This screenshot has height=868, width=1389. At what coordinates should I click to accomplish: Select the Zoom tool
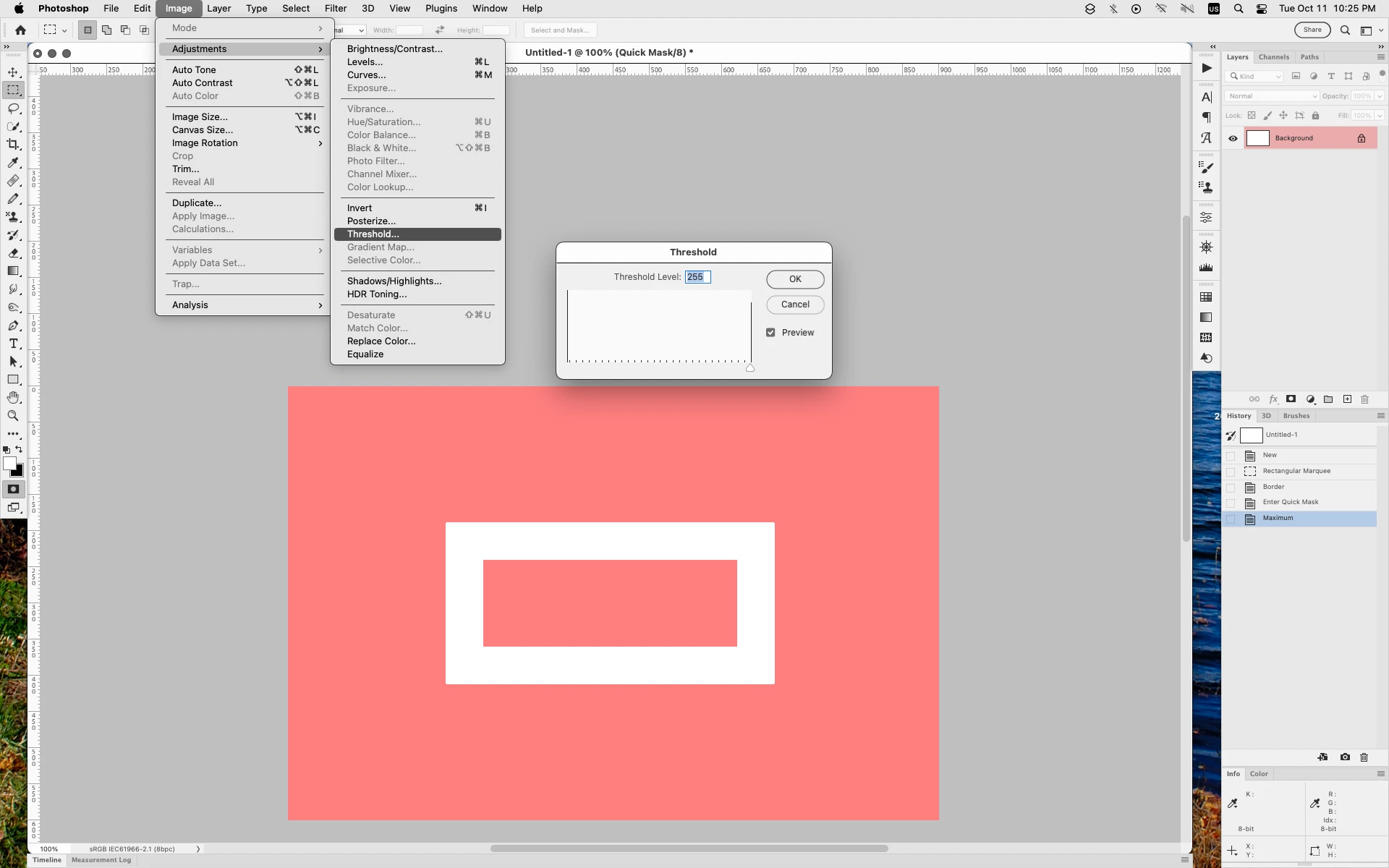13,416
